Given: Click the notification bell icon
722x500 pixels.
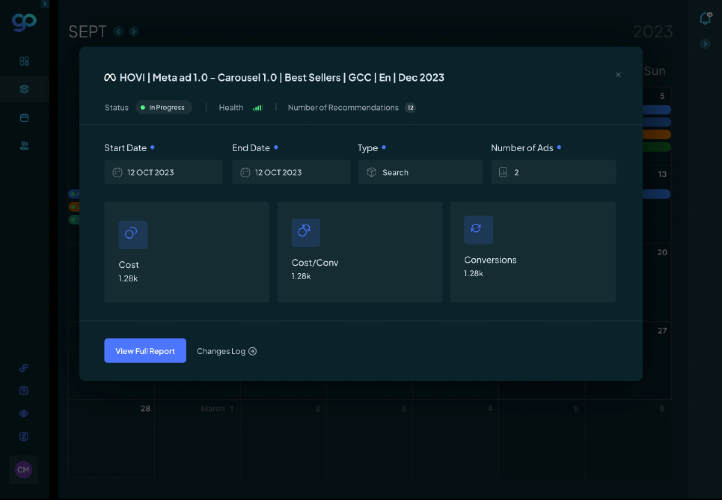Looking at the screenshot, I should tap(707, 17).
